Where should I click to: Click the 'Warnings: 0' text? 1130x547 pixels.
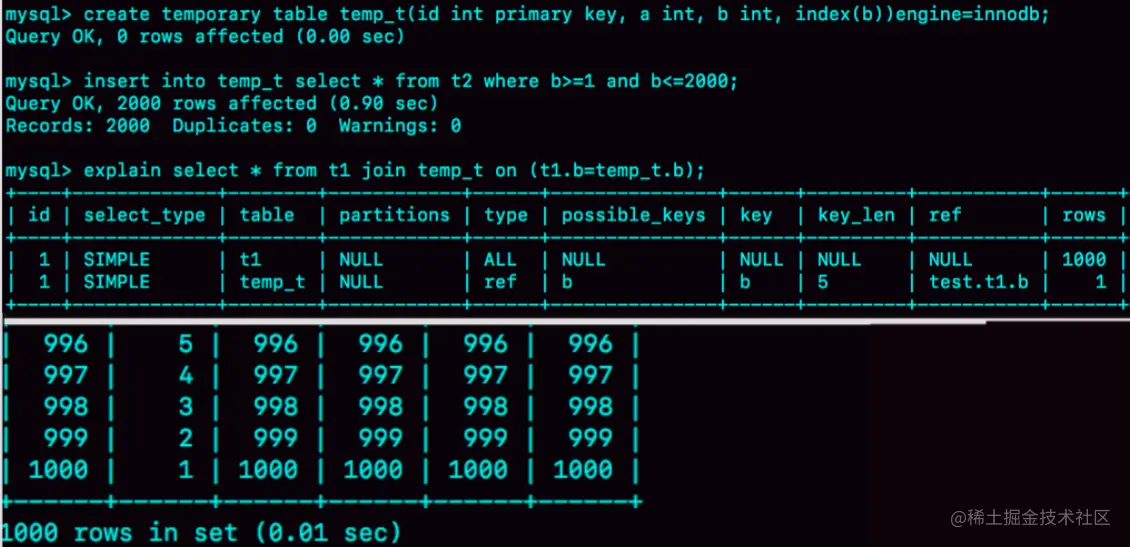pyautogui.click(x=400, y=126)
